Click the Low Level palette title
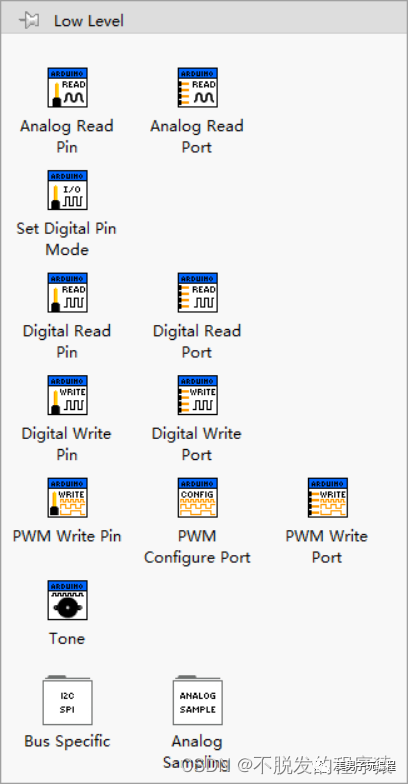408x784 pixels. [x=88, y=21]
